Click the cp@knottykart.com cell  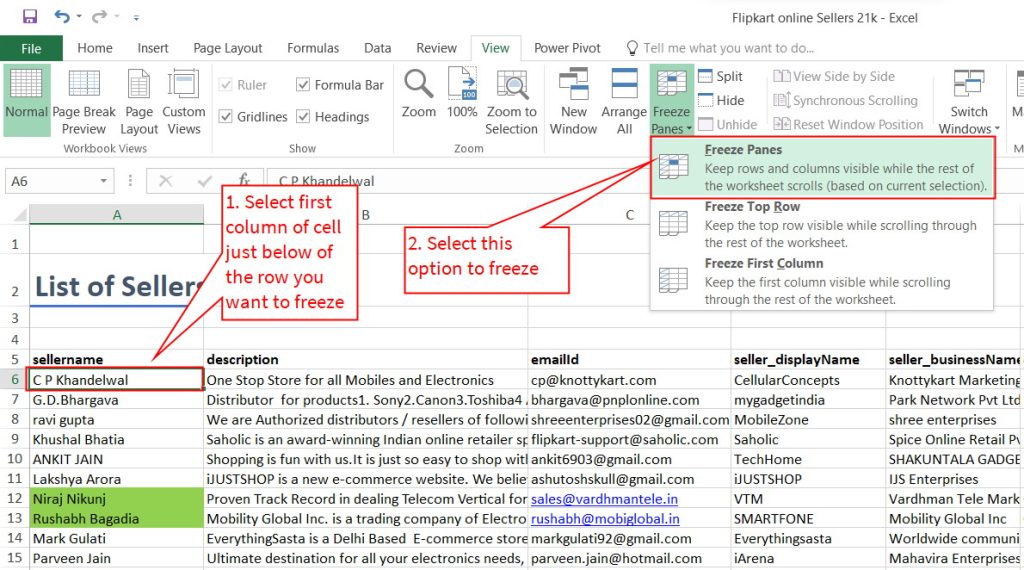pyautogui.click(x=630, y=380)
